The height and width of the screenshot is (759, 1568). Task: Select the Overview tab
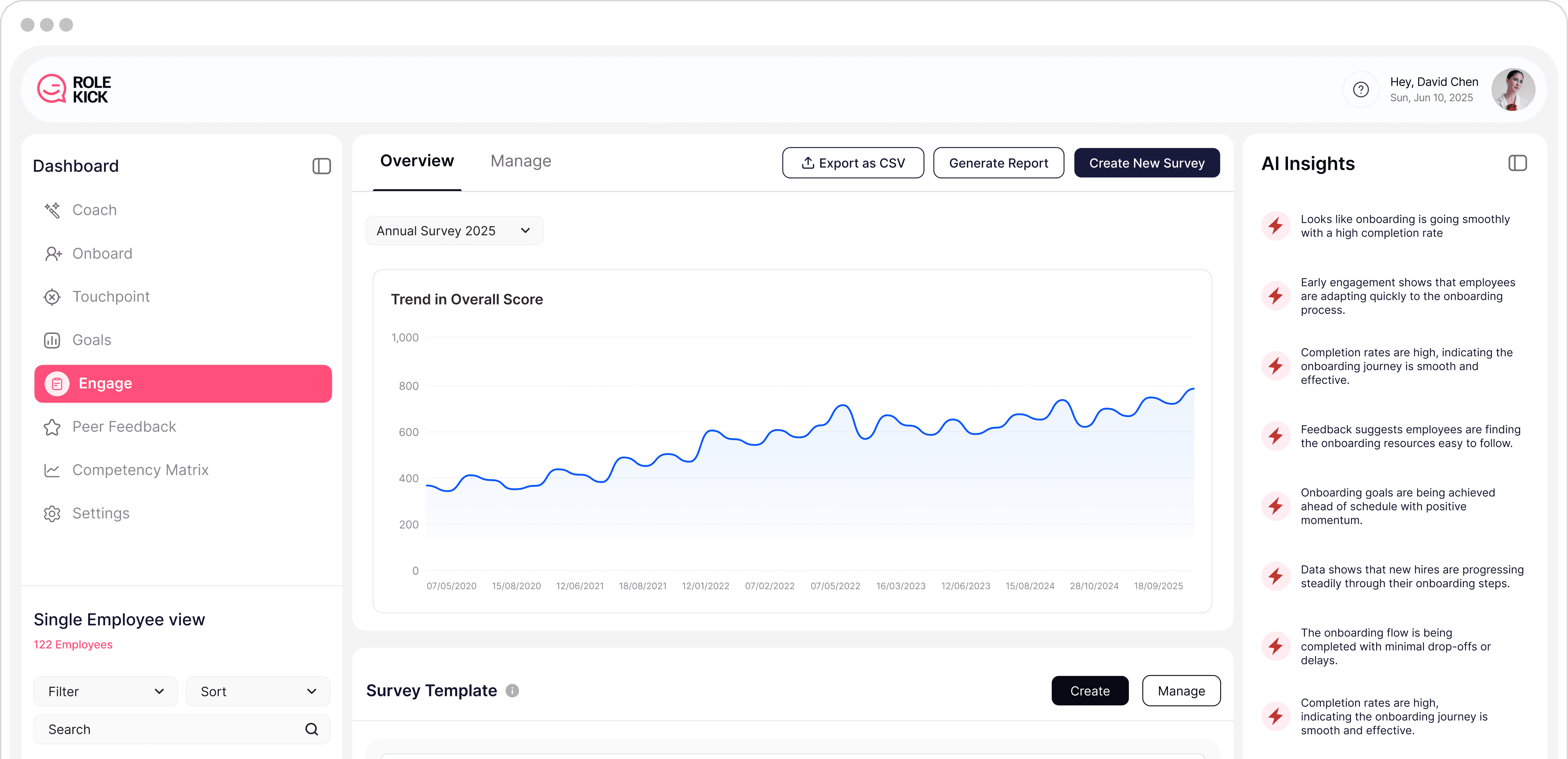click(417, 161)
